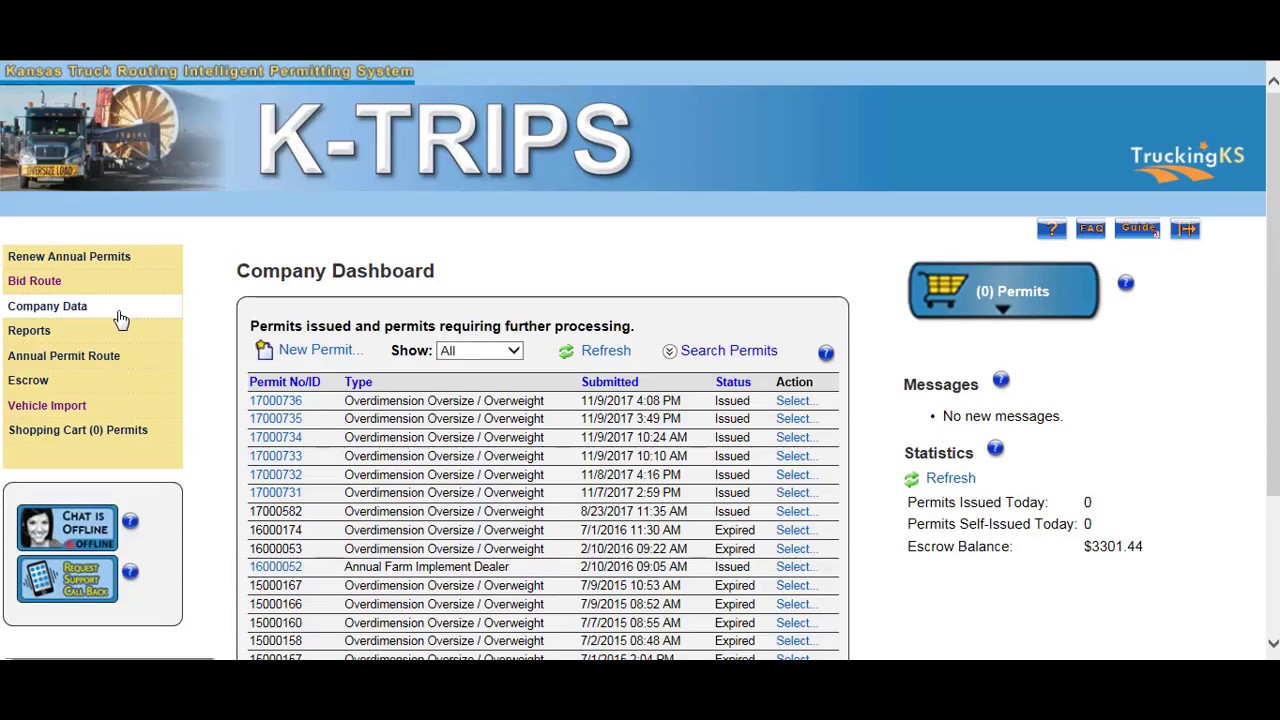The width and height of the screenshot is (1280, 720).
Task: Open the shopping cart (0) Permits button
Action: coord(1004,291)
